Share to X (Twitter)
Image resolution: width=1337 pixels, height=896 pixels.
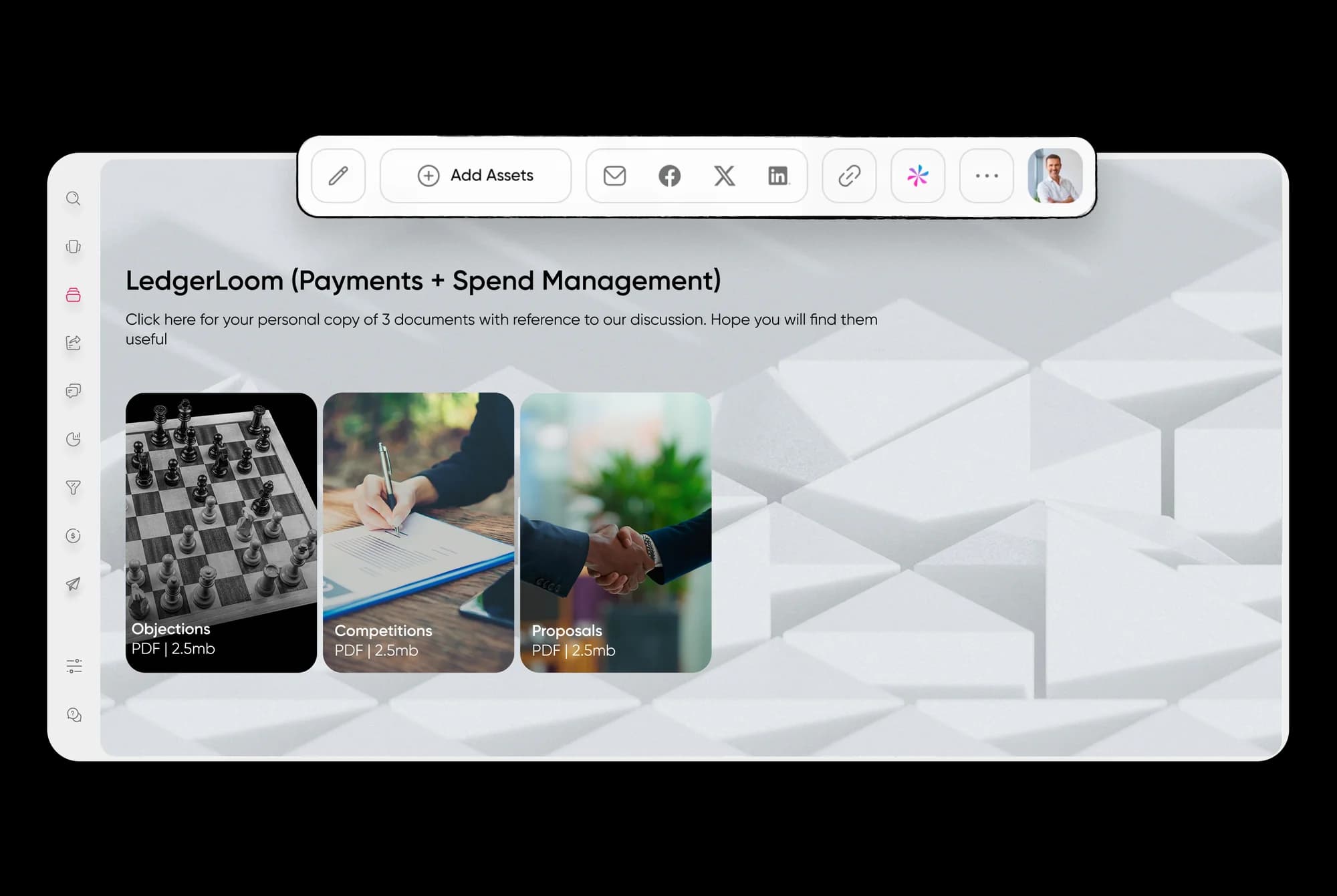click(x=724, y=176)
